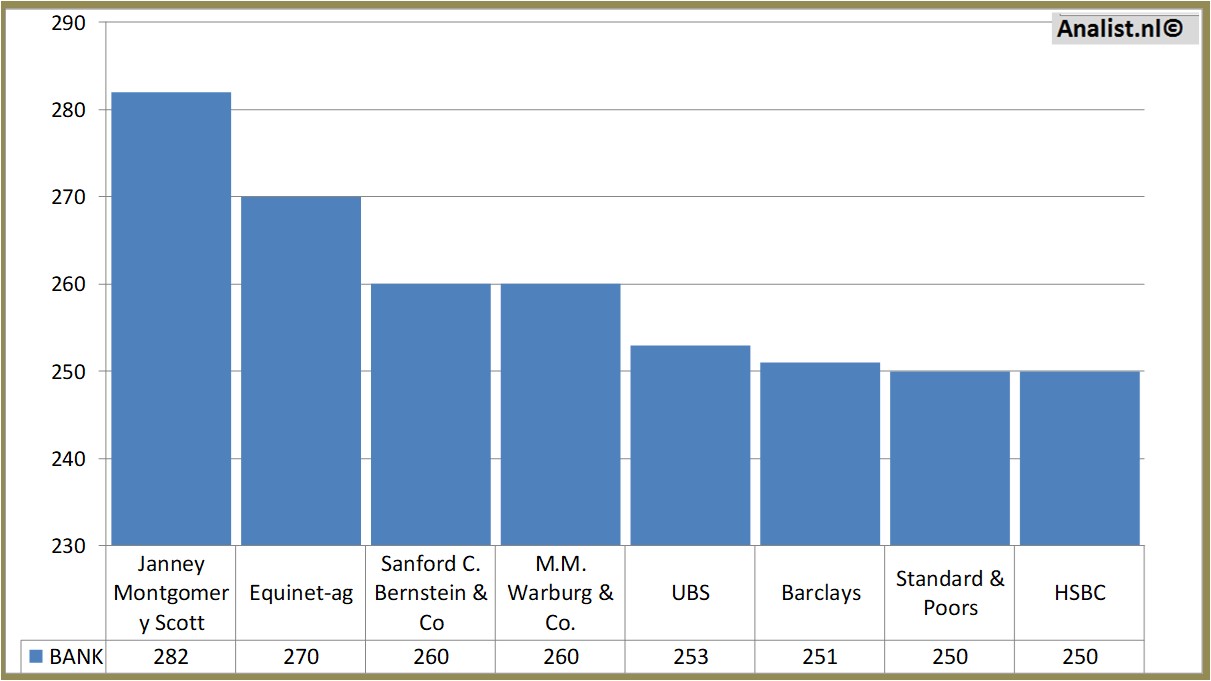Click the Standard & Poors bar
Image resolution: width=1211 pixels, height=681 pixels.
point(950,458)
